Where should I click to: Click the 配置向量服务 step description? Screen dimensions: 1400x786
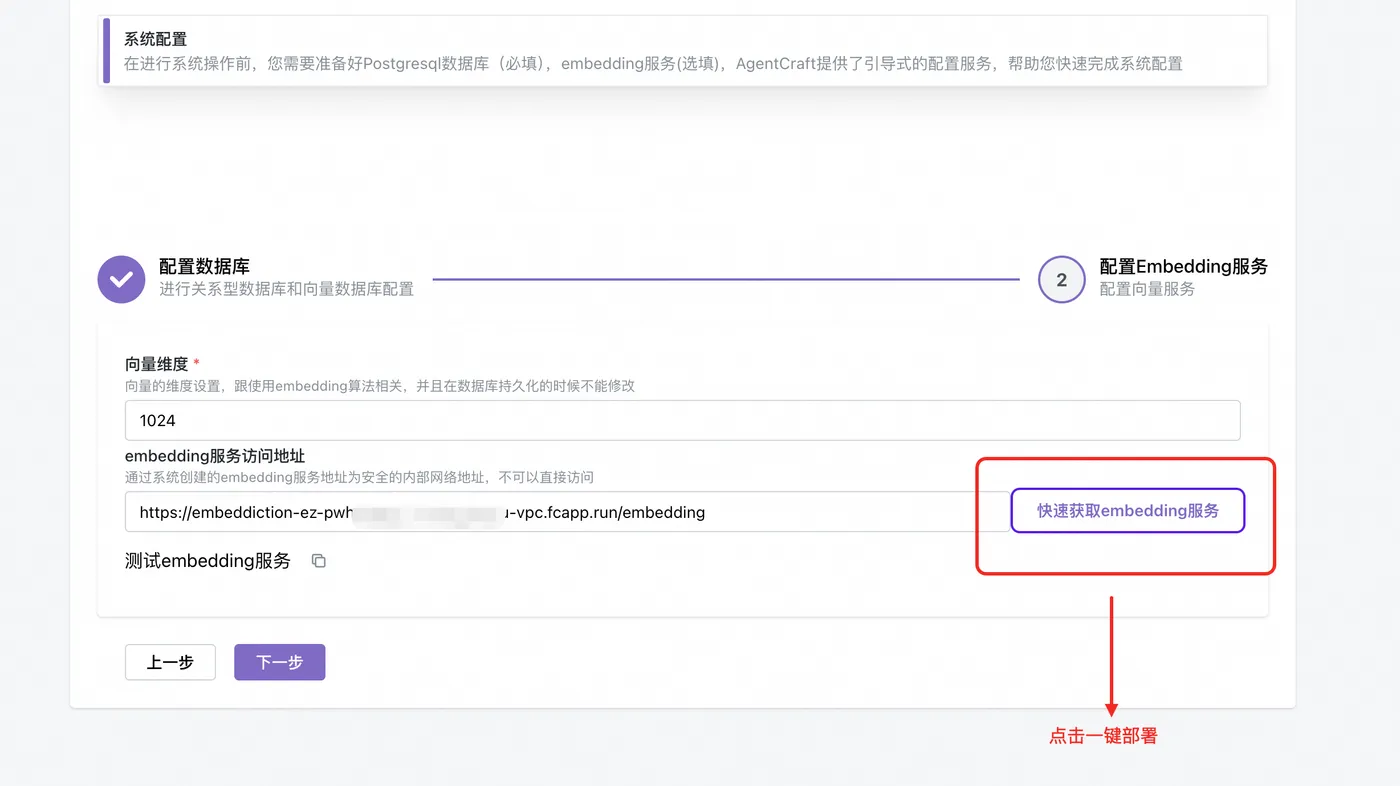1147,289
